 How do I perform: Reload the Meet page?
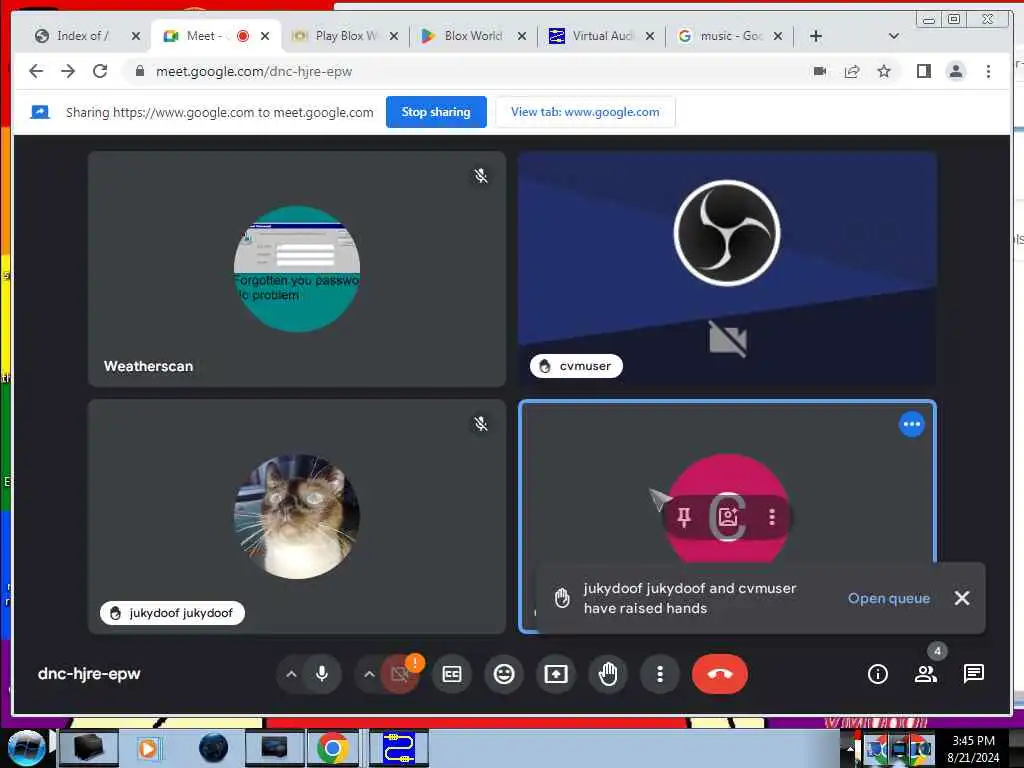[100, 71]
